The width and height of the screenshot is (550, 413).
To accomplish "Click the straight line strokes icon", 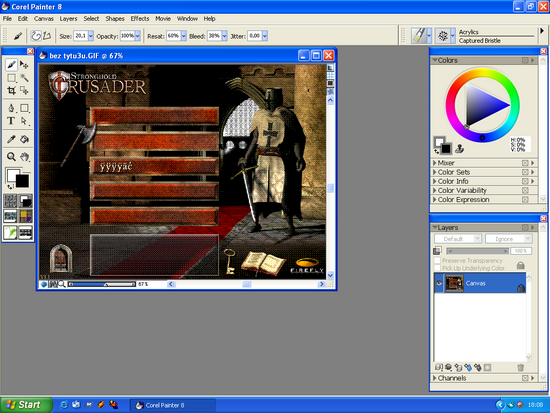I will click(47, 36).
